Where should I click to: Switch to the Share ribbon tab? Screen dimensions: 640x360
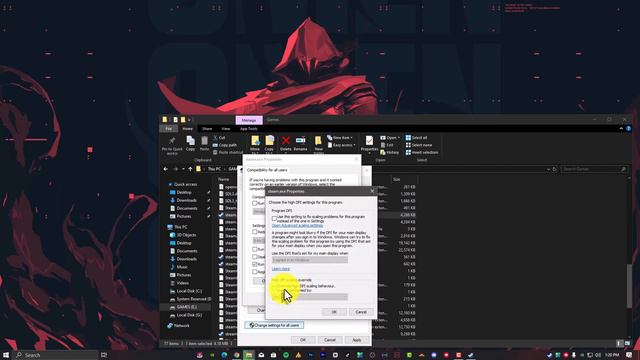207,129
